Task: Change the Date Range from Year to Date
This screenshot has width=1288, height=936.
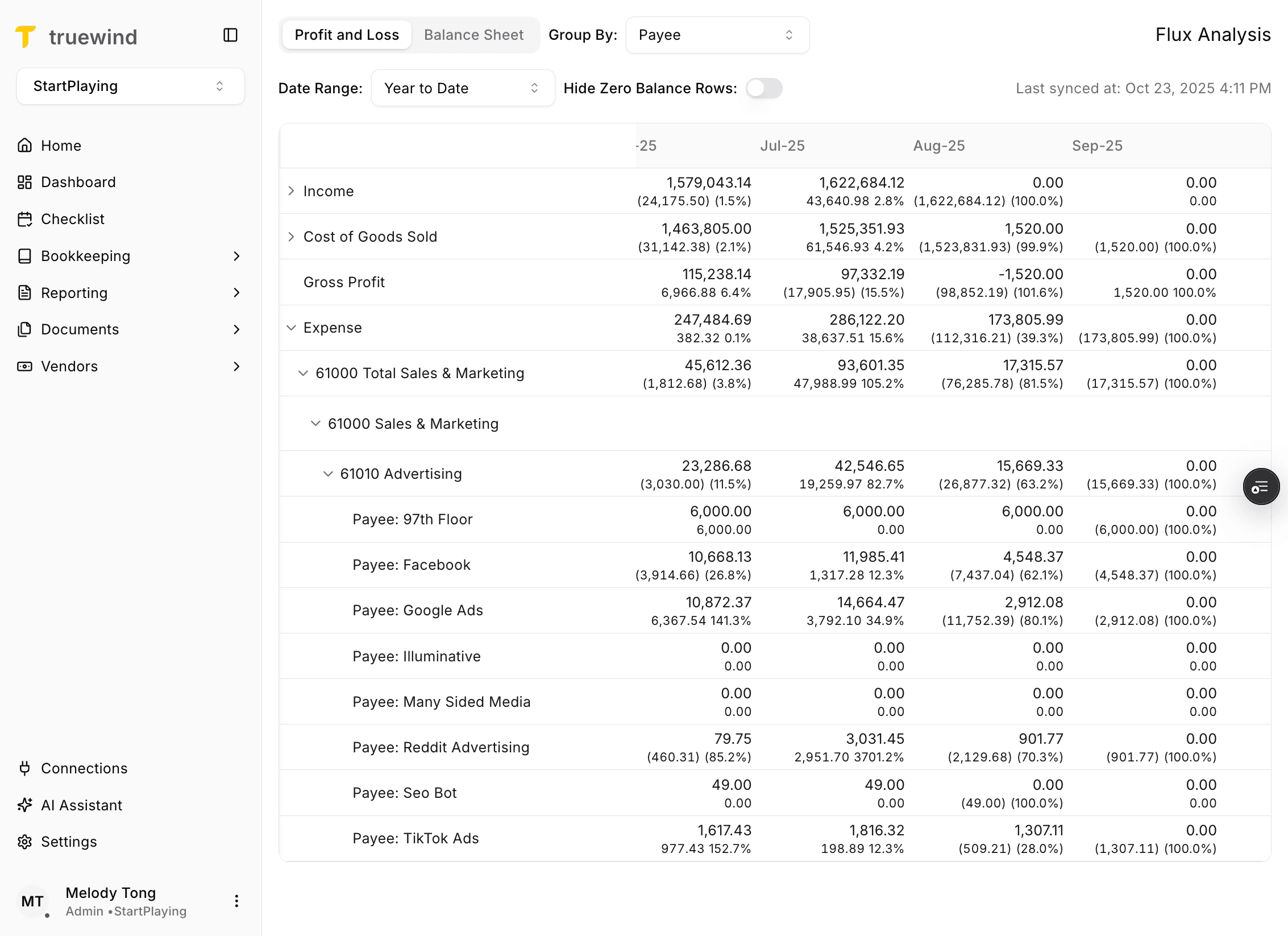Action: (462, 88)
